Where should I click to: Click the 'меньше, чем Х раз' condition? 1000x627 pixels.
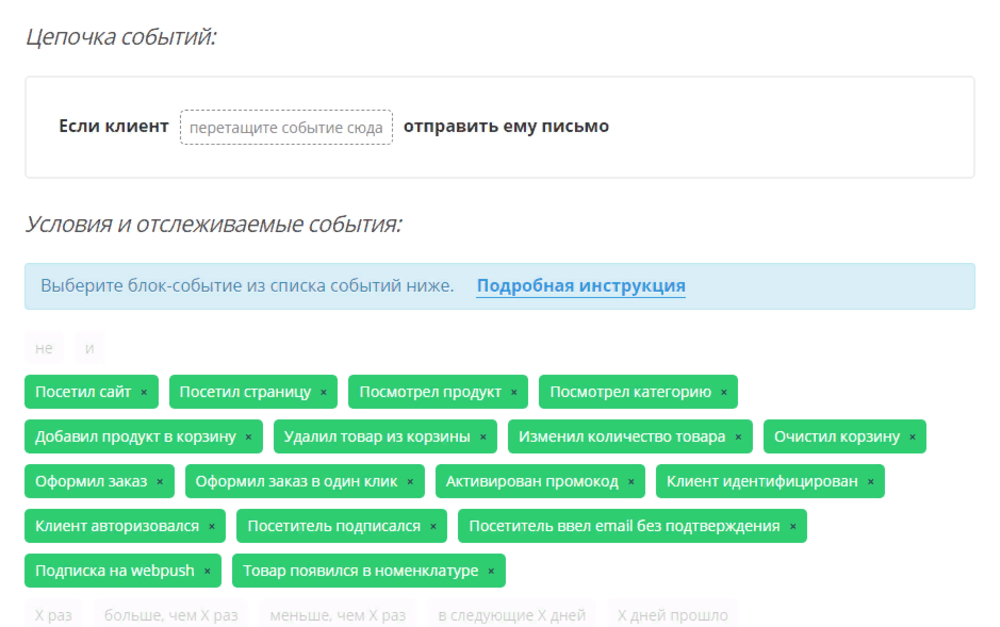tap(338, 615)
